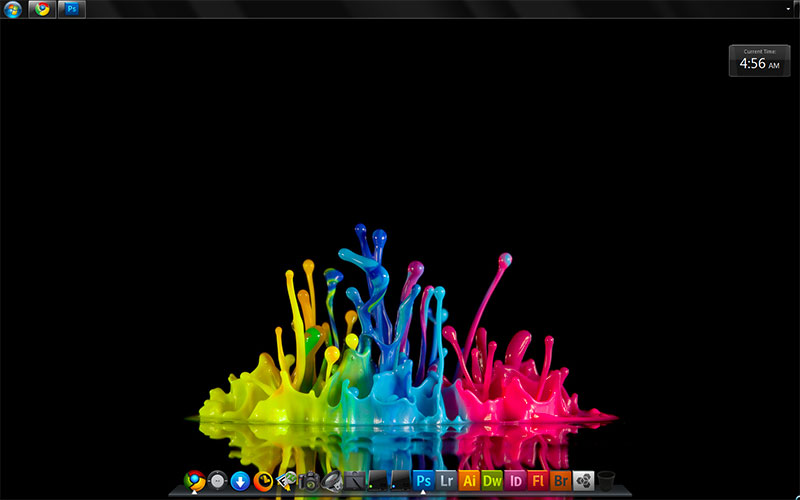Image resolution: width=800 pixels, height=500 pixels.
Task: Launch Lightroom from the dock
Action: click(446, 481)
